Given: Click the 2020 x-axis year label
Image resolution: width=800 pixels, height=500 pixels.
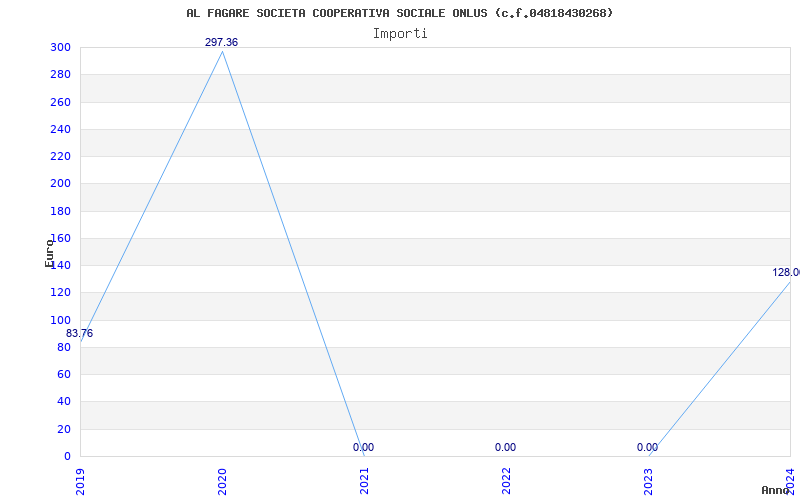Looking at the screenshot, I should pyautogui.click(x=222, y=482).
